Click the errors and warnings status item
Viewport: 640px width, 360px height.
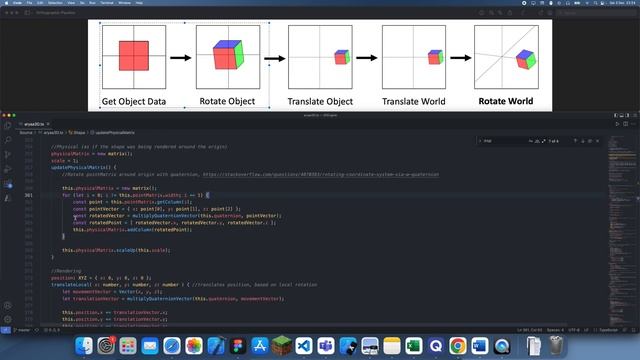click(x=51, y=330)
